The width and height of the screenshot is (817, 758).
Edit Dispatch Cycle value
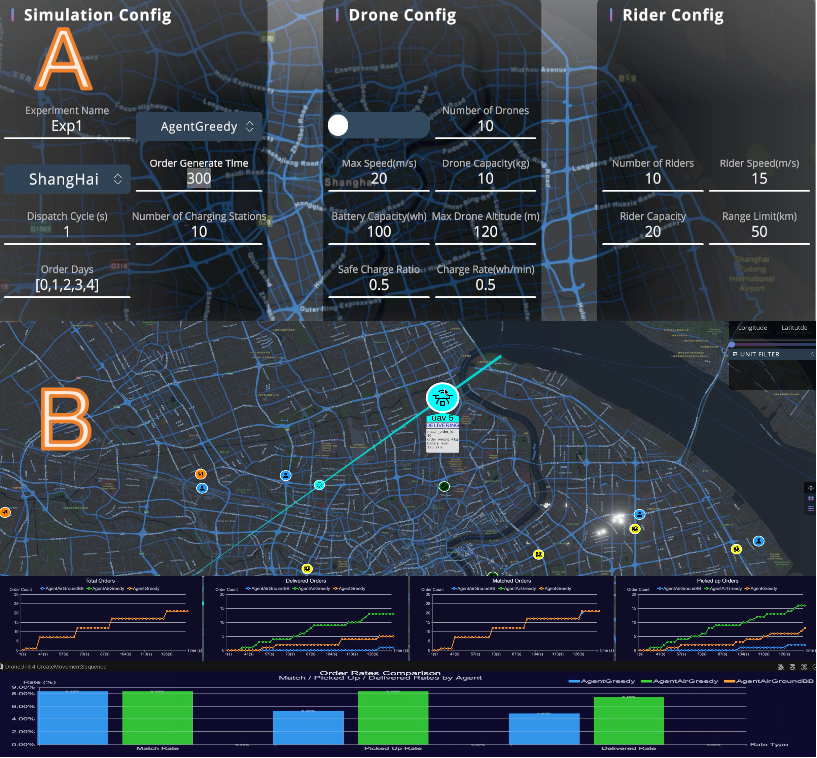(67, 232)
